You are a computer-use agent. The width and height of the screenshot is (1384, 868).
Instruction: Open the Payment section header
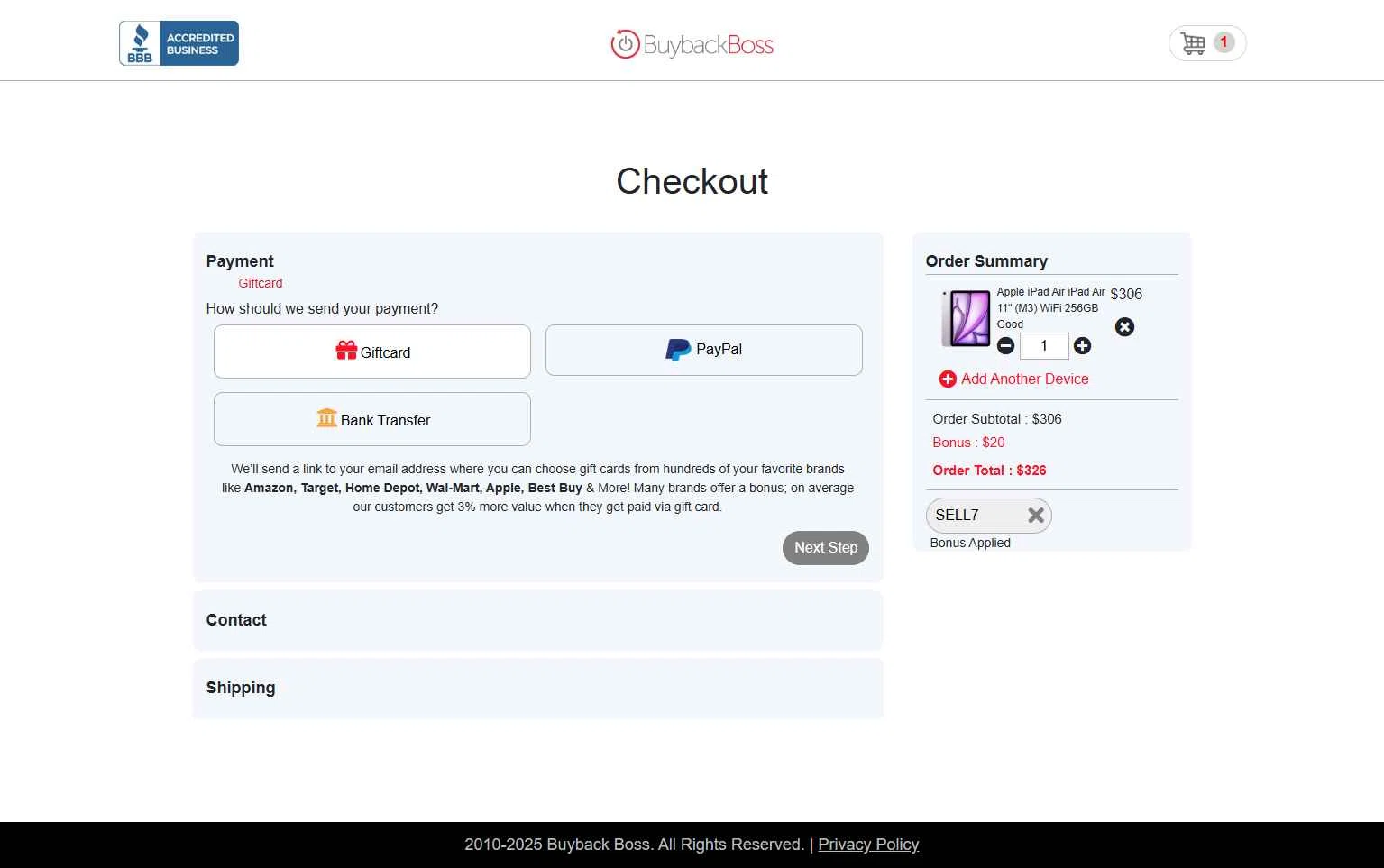tap(240, 261)
